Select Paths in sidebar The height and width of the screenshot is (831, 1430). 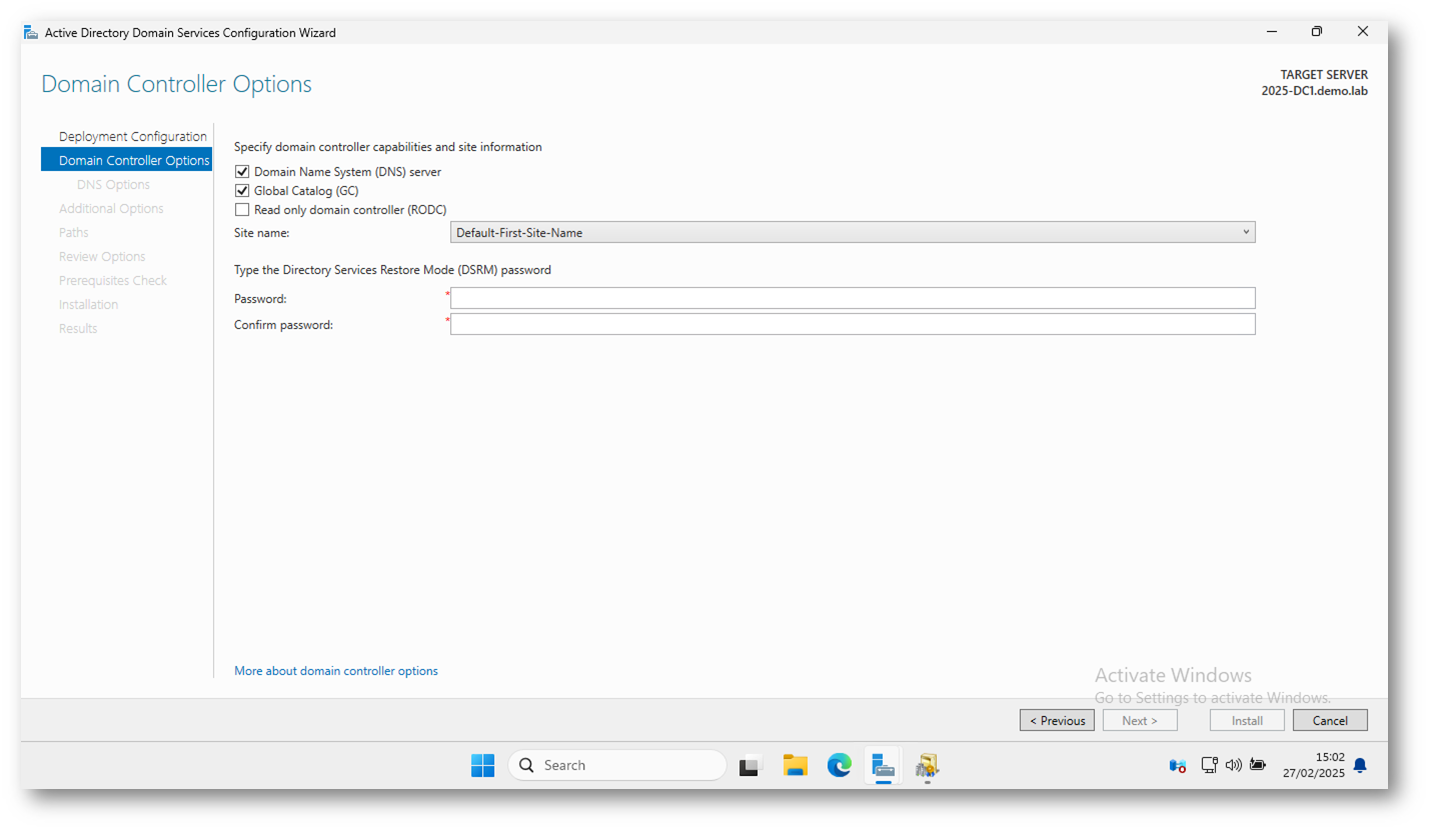tap(74, 232)
